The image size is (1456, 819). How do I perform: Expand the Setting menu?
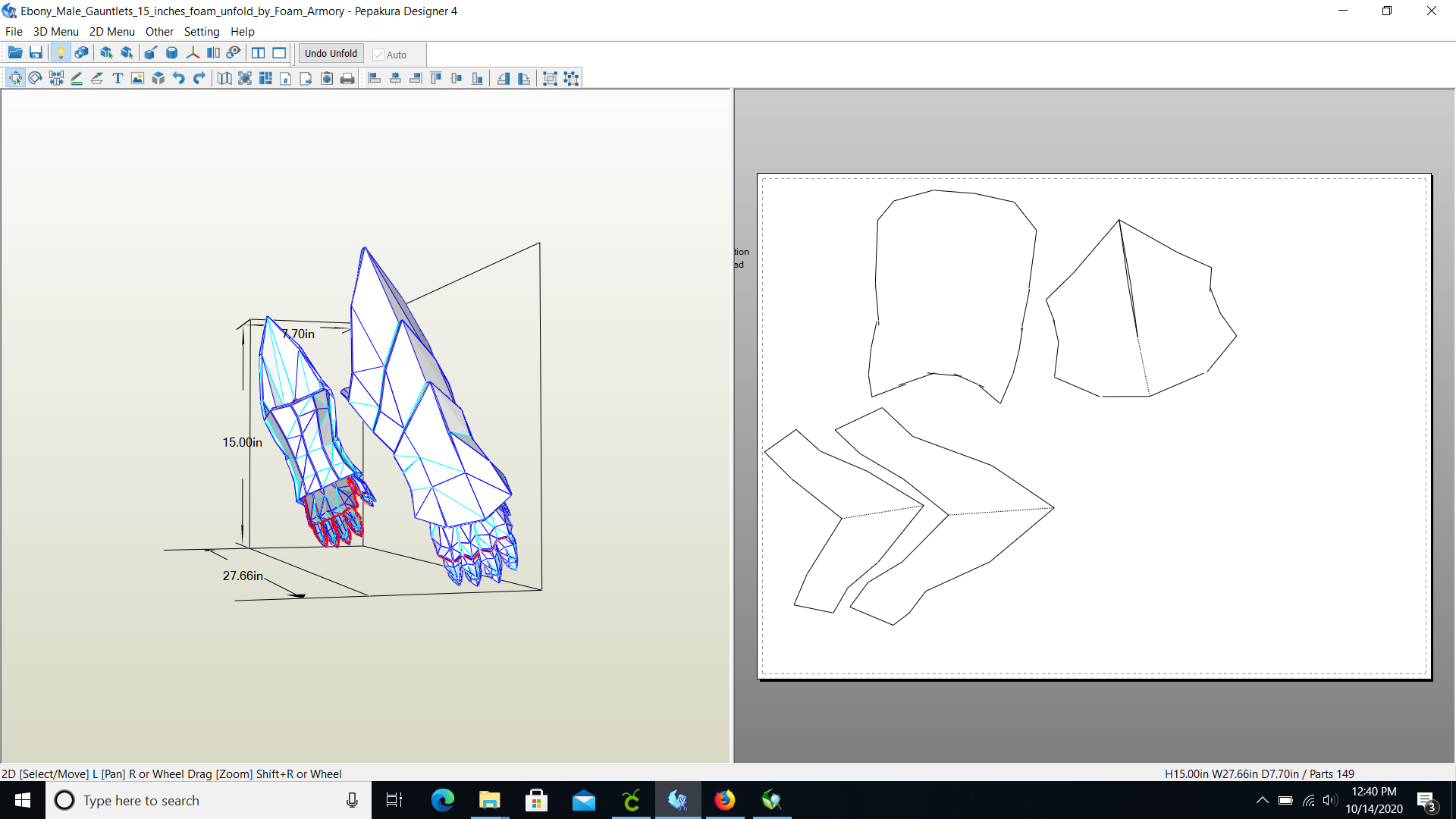201,31
